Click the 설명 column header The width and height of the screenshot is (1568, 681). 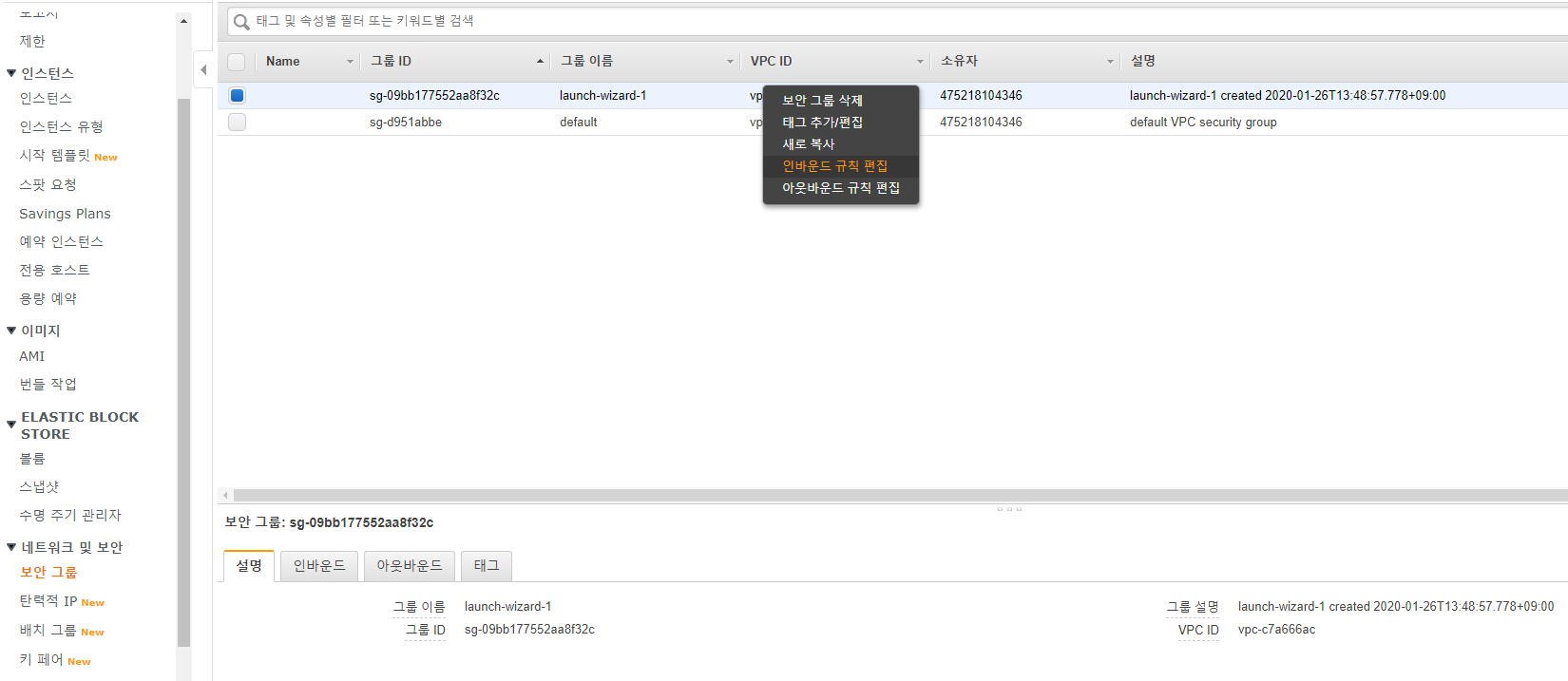pyautogui.click(x=1143, y=62)
